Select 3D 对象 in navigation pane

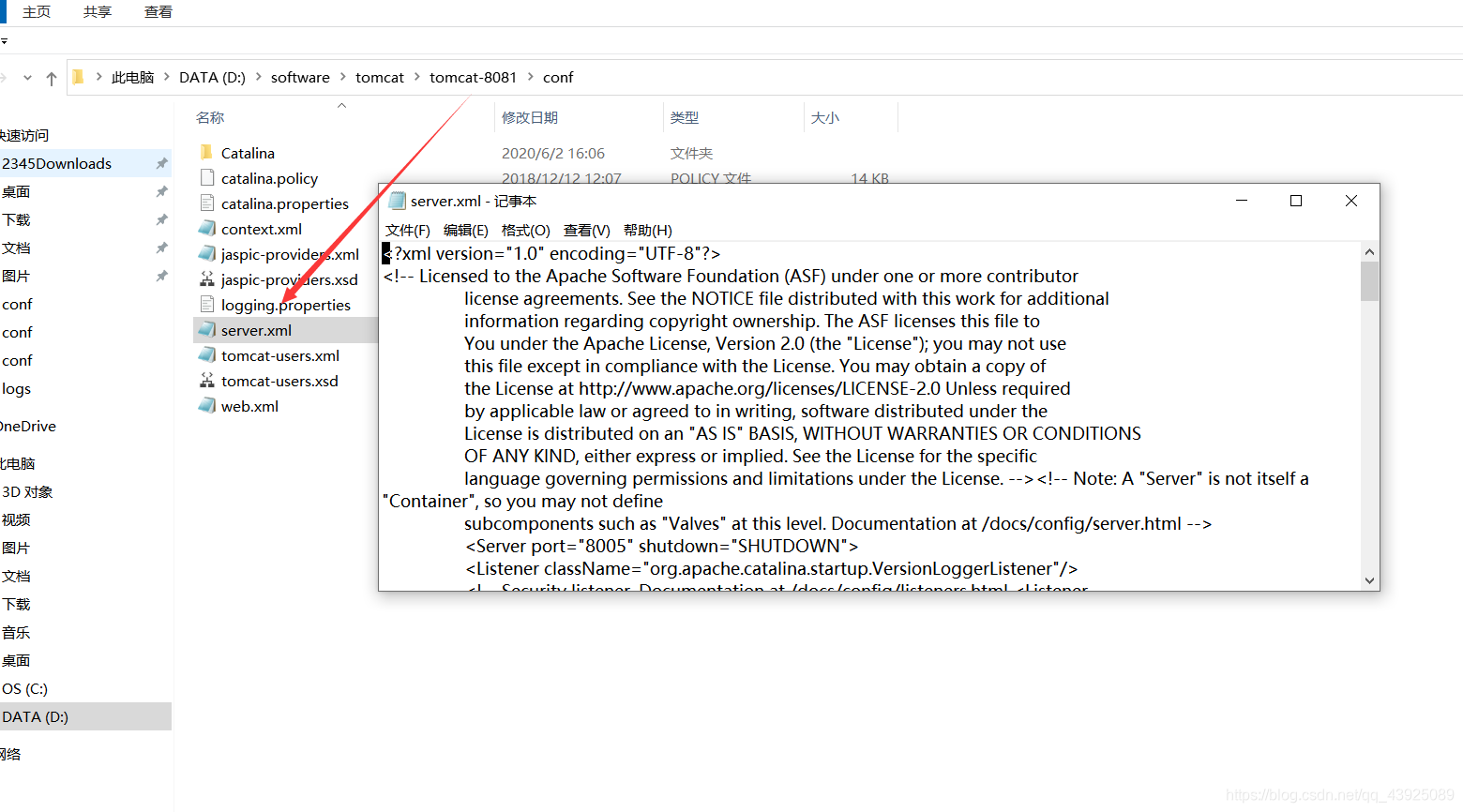27,491
